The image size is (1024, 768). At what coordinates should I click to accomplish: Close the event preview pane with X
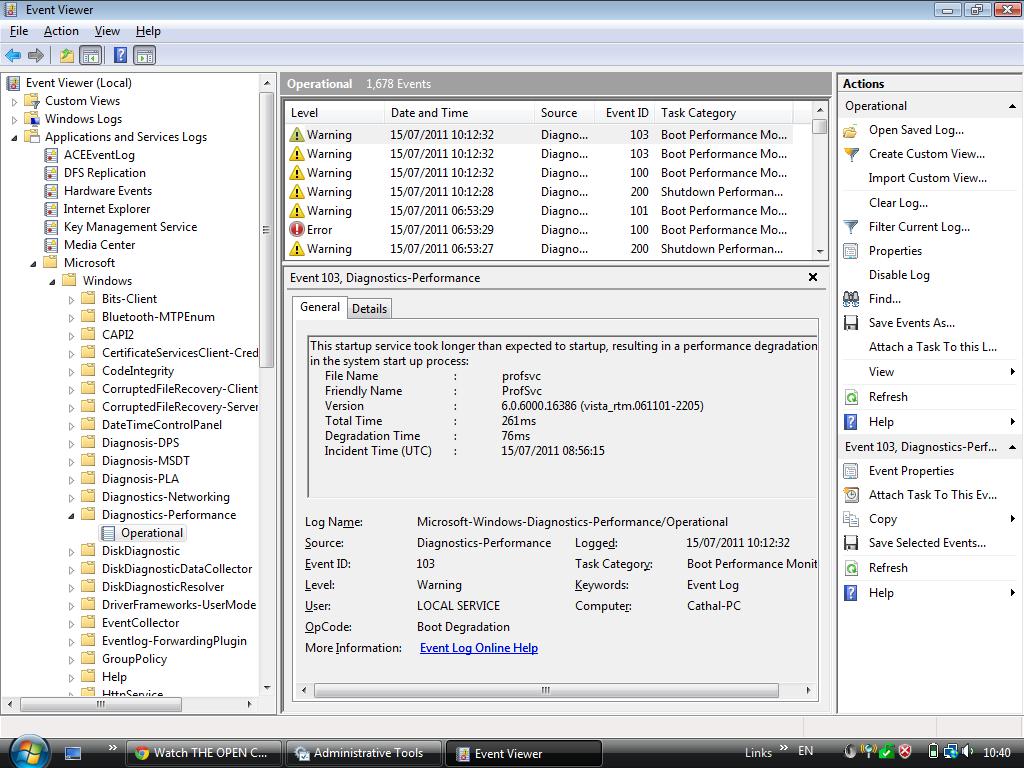[x=813, y=278]
